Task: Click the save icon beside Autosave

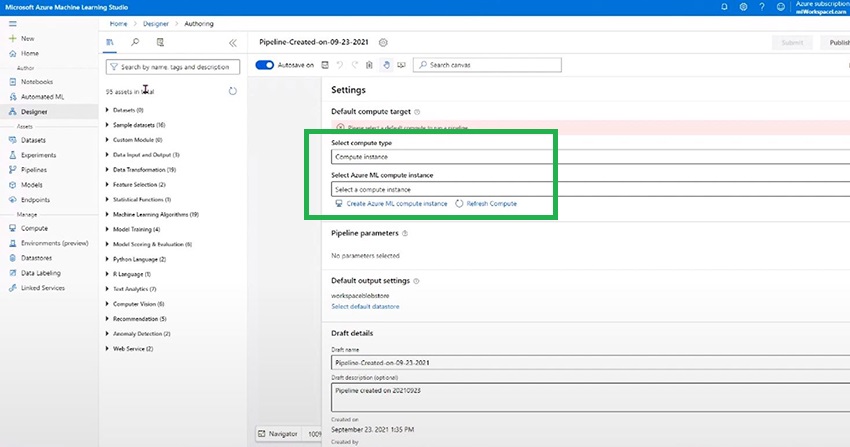Action: coord(325,65)
